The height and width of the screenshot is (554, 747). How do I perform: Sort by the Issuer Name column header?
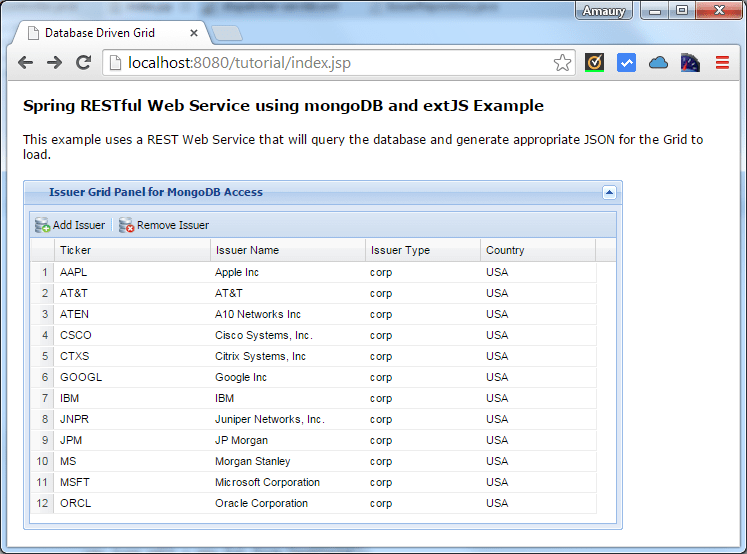[288, 250]
